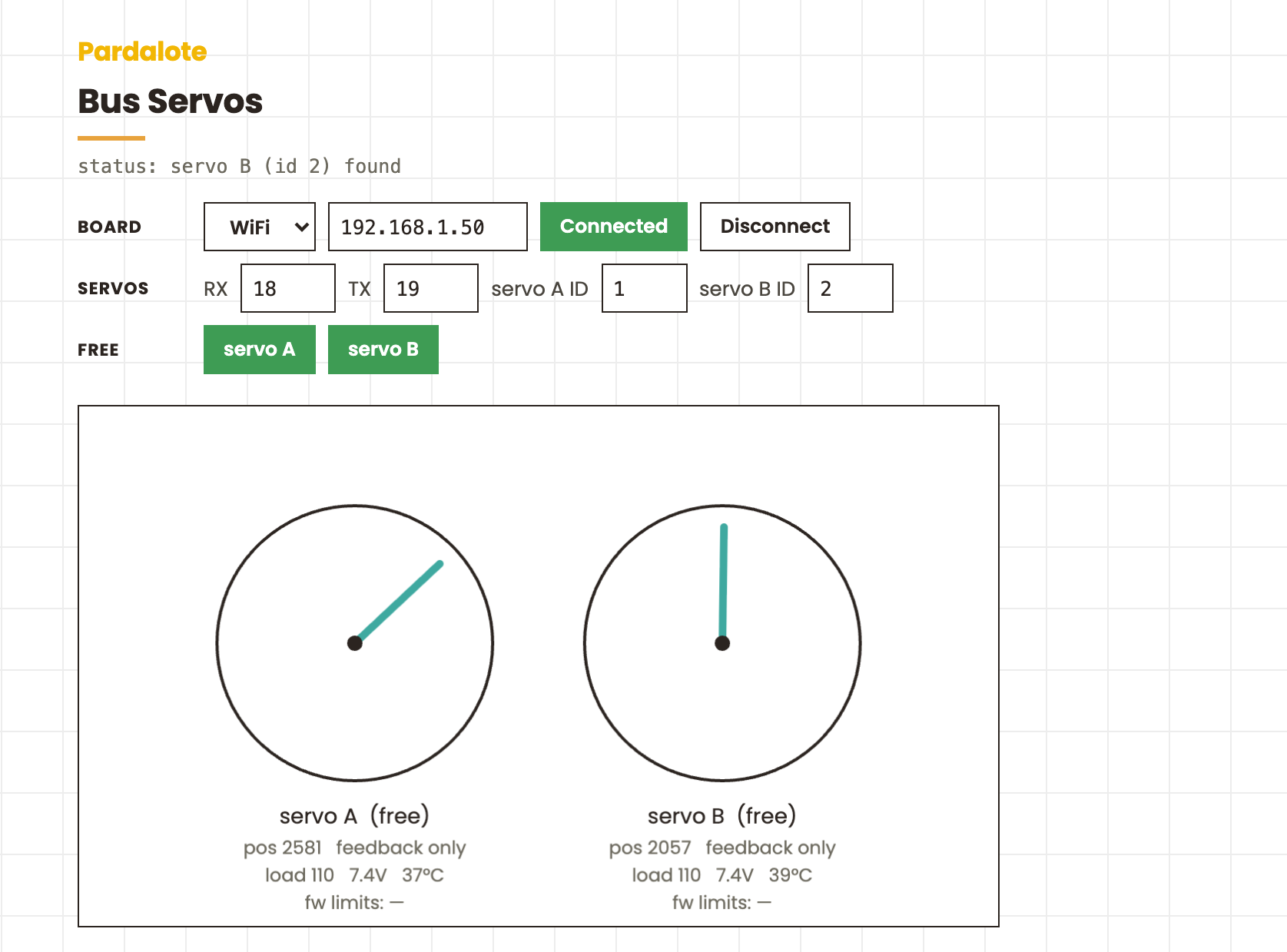Edit the servo A ID field
This screenshot has width=1287, height=952.
645,288
